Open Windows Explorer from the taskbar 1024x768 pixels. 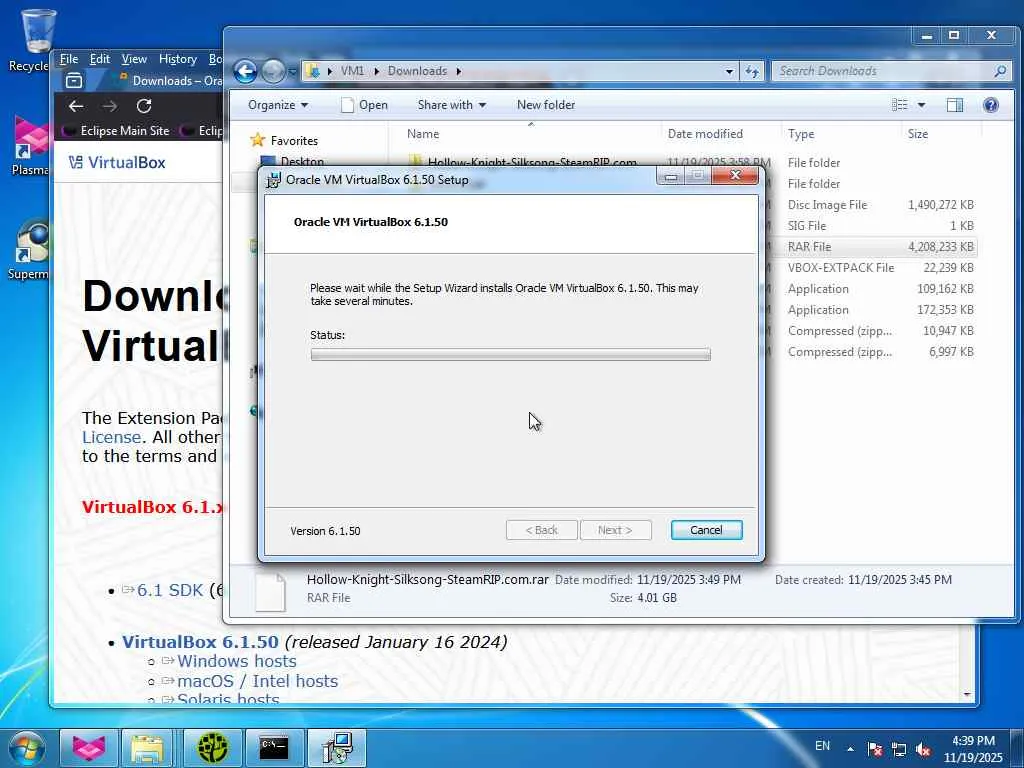click(x=148, y=748)
